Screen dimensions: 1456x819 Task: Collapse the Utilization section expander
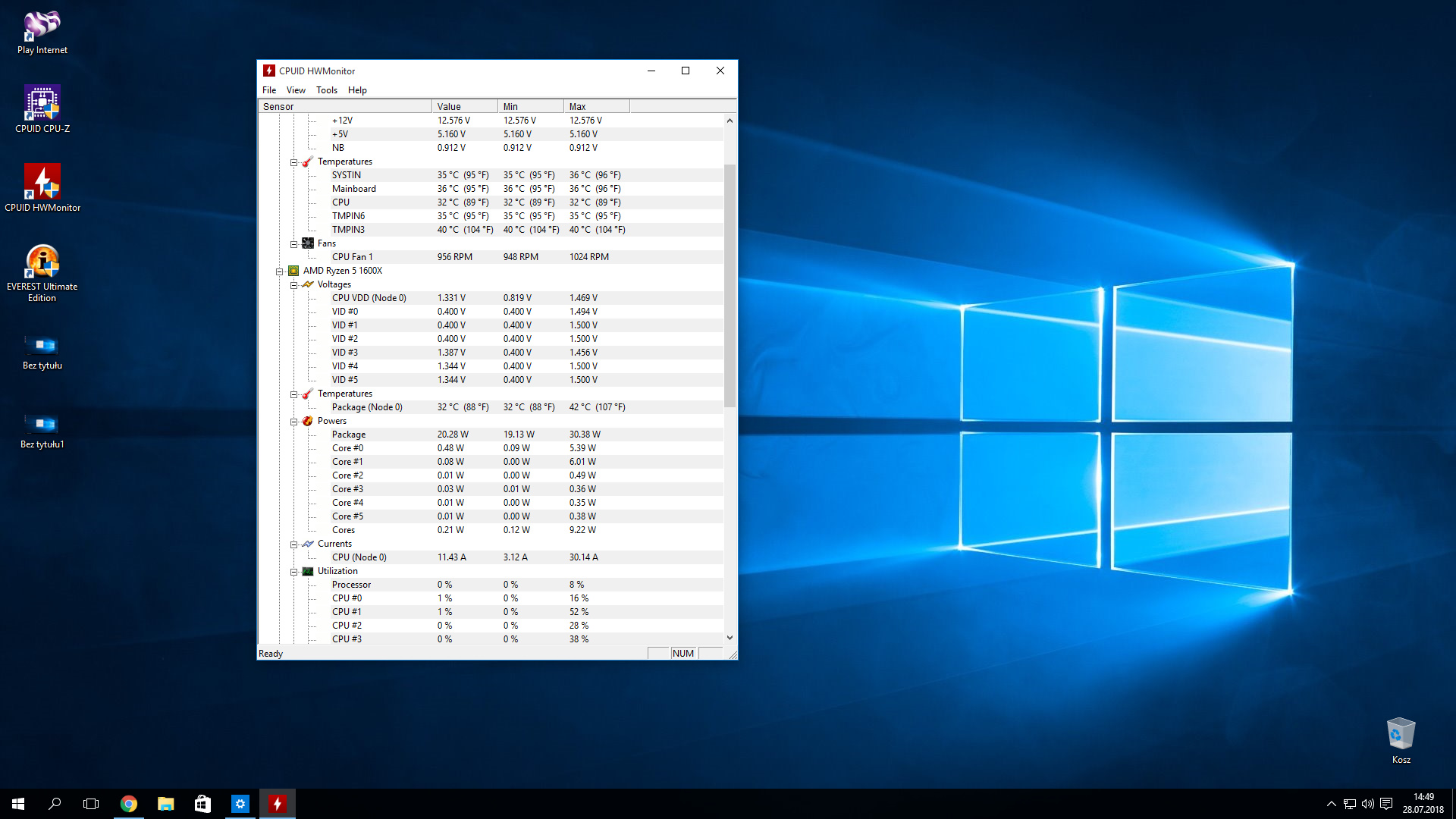pos(293,572)
